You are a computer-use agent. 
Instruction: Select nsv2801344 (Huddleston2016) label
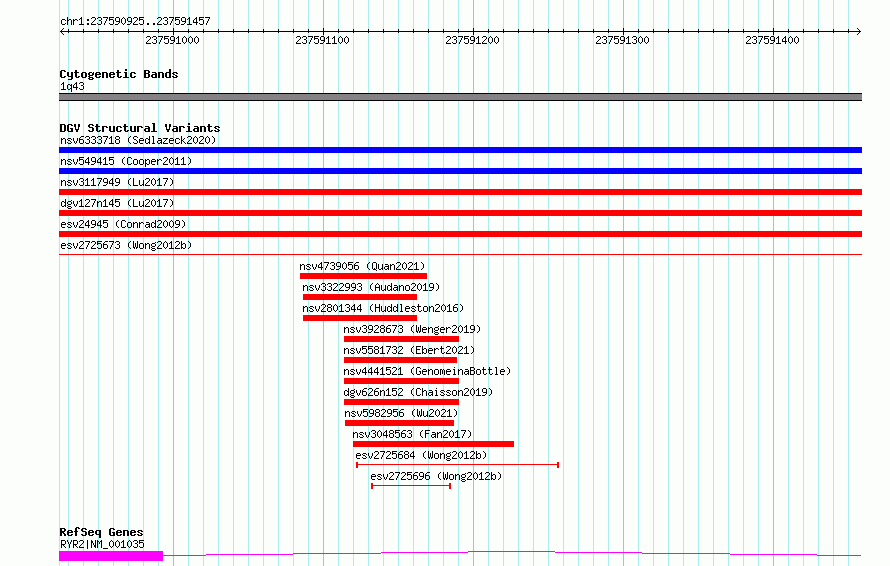383,308
